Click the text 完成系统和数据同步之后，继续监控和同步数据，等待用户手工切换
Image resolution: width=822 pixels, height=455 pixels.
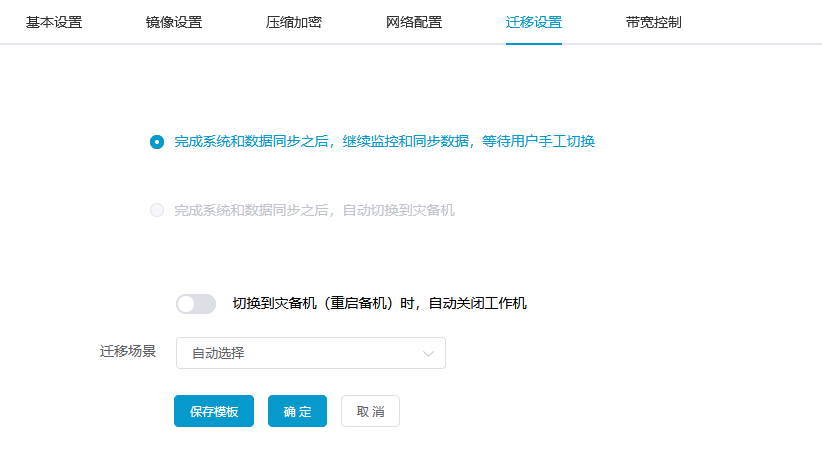385,142
